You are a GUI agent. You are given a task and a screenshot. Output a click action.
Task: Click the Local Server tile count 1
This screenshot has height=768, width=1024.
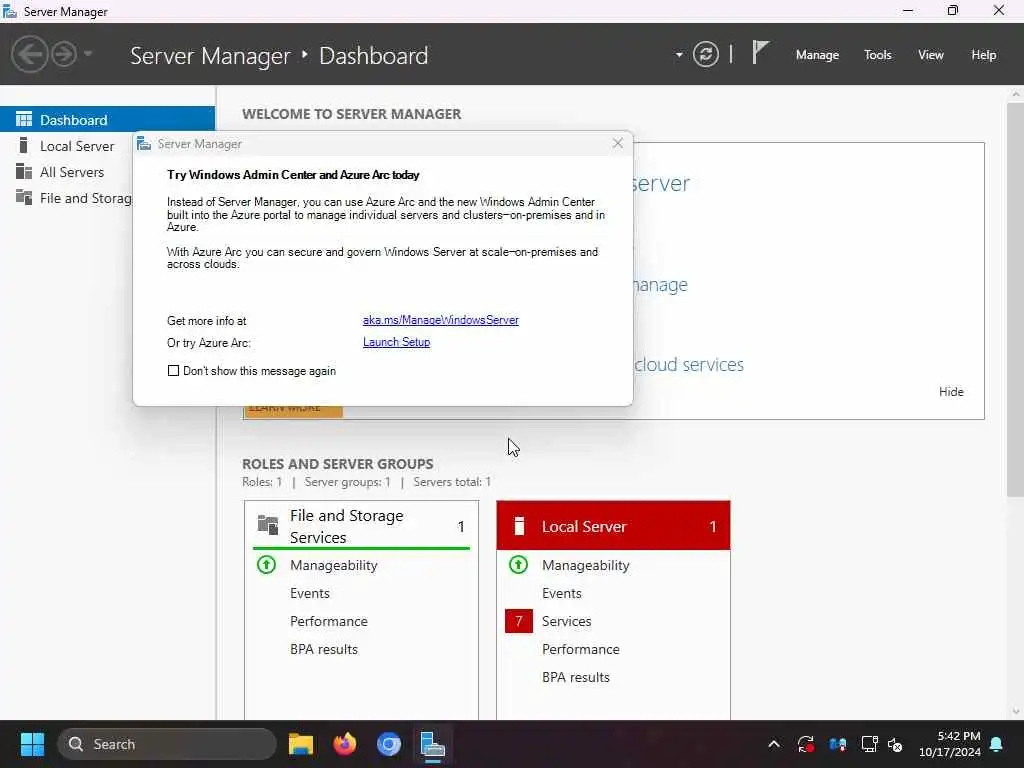(712, 526)
